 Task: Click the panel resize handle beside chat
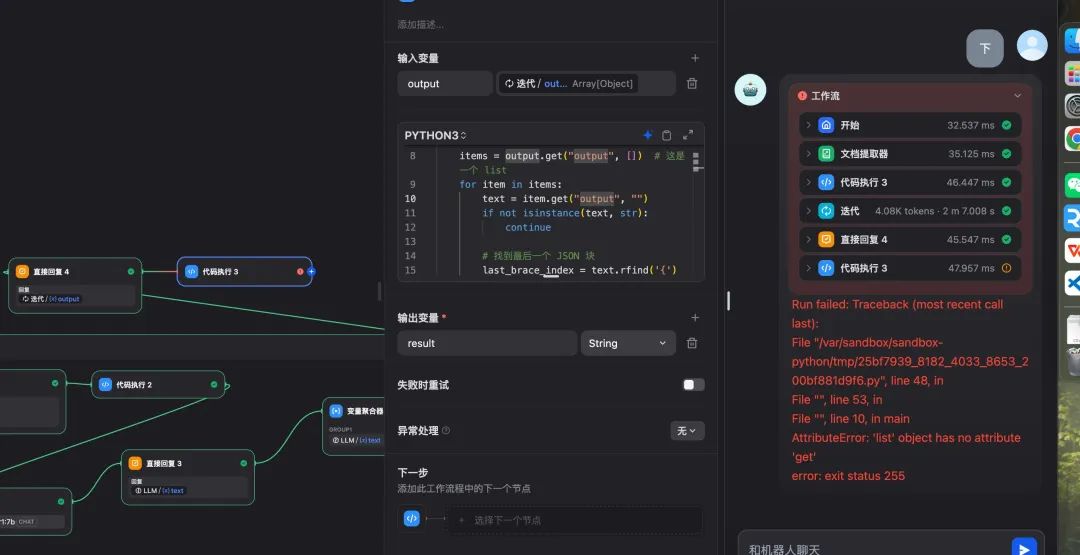tap(728, 301)
